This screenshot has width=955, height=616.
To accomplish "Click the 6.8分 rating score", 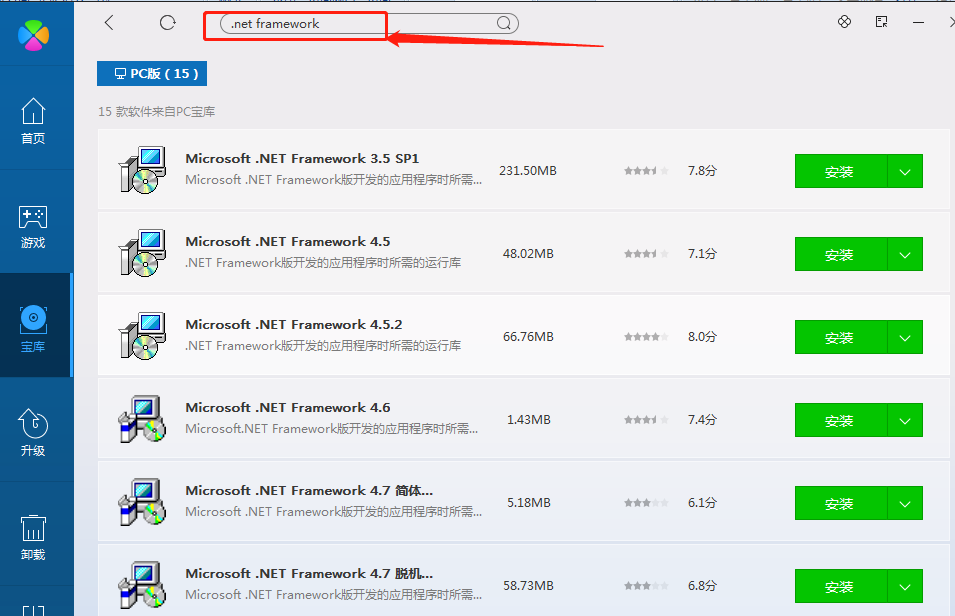I will tap(702, 586).
